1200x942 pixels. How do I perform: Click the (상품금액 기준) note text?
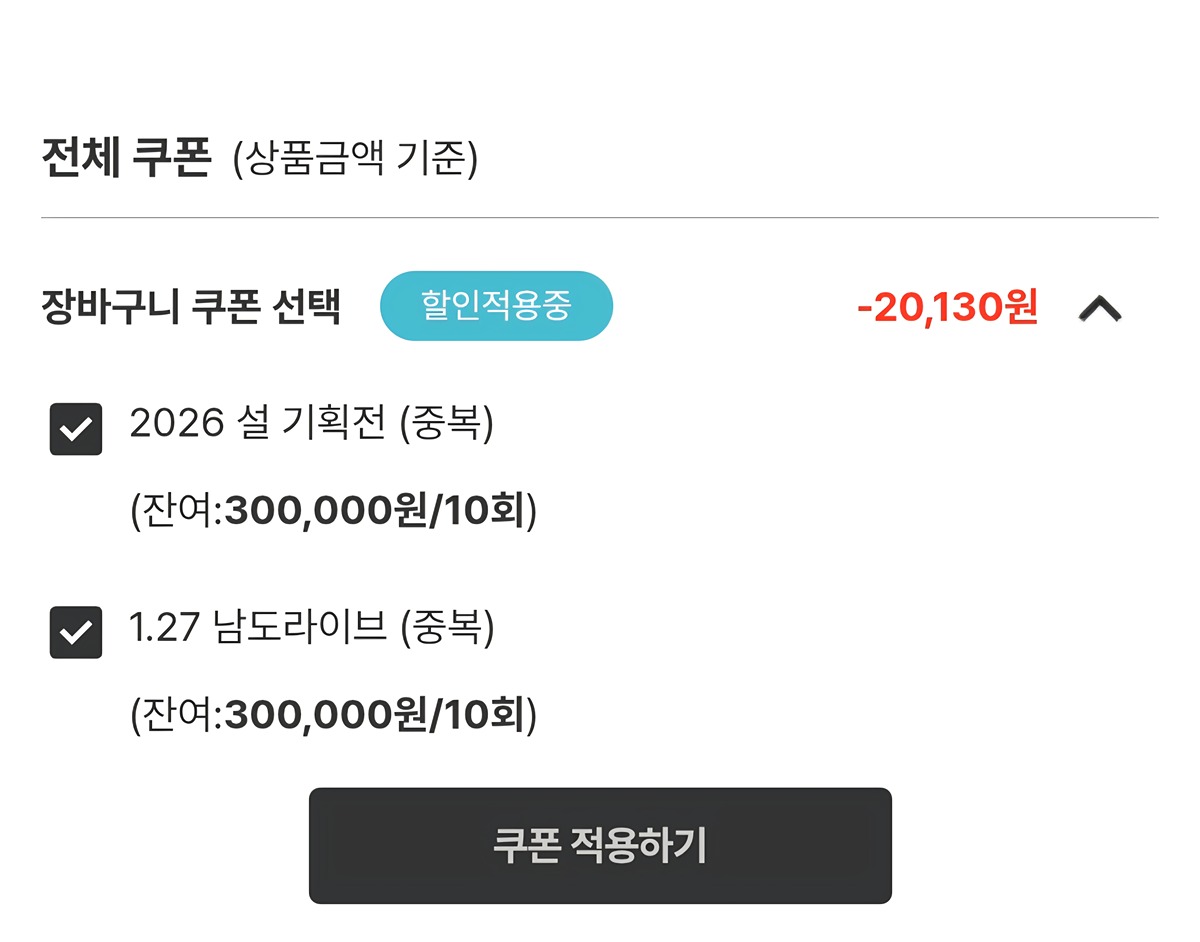coord(355,159)
